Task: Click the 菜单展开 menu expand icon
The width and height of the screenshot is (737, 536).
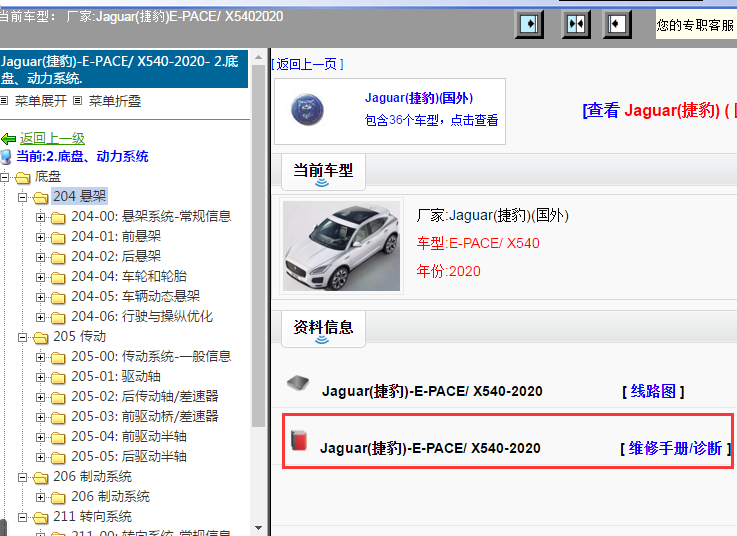Action: (x=4, y=101)
